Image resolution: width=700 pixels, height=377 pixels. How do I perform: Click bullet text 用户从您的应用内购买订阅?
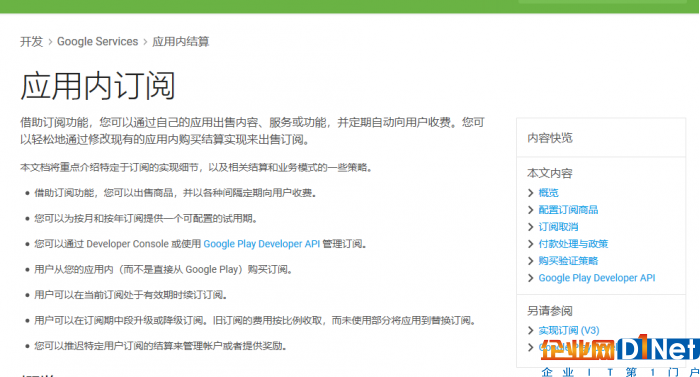tap(163, 269)
